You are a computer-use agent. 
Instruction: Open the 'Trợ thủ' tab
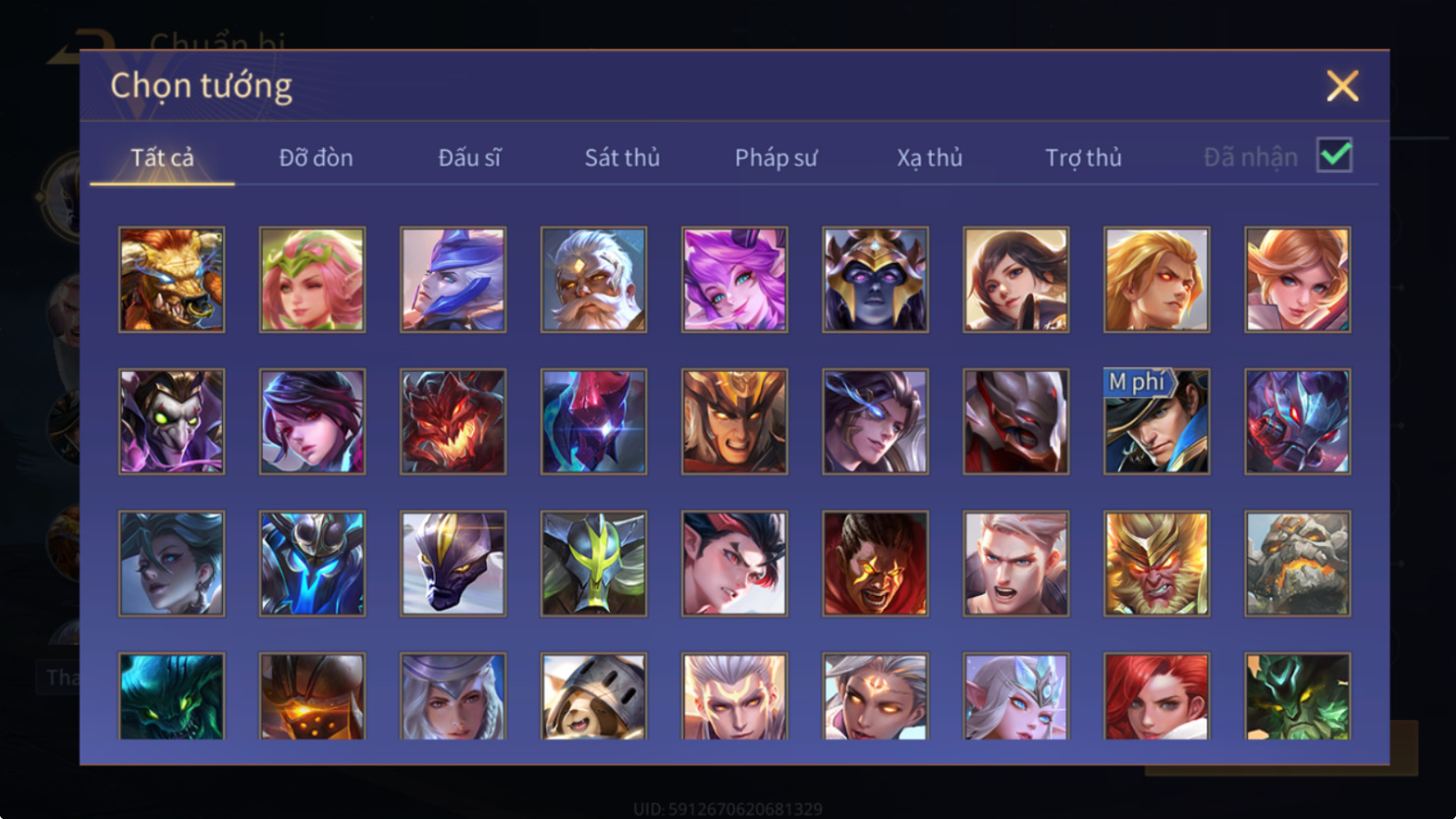pyautogui.click(x=1083, y=157)
